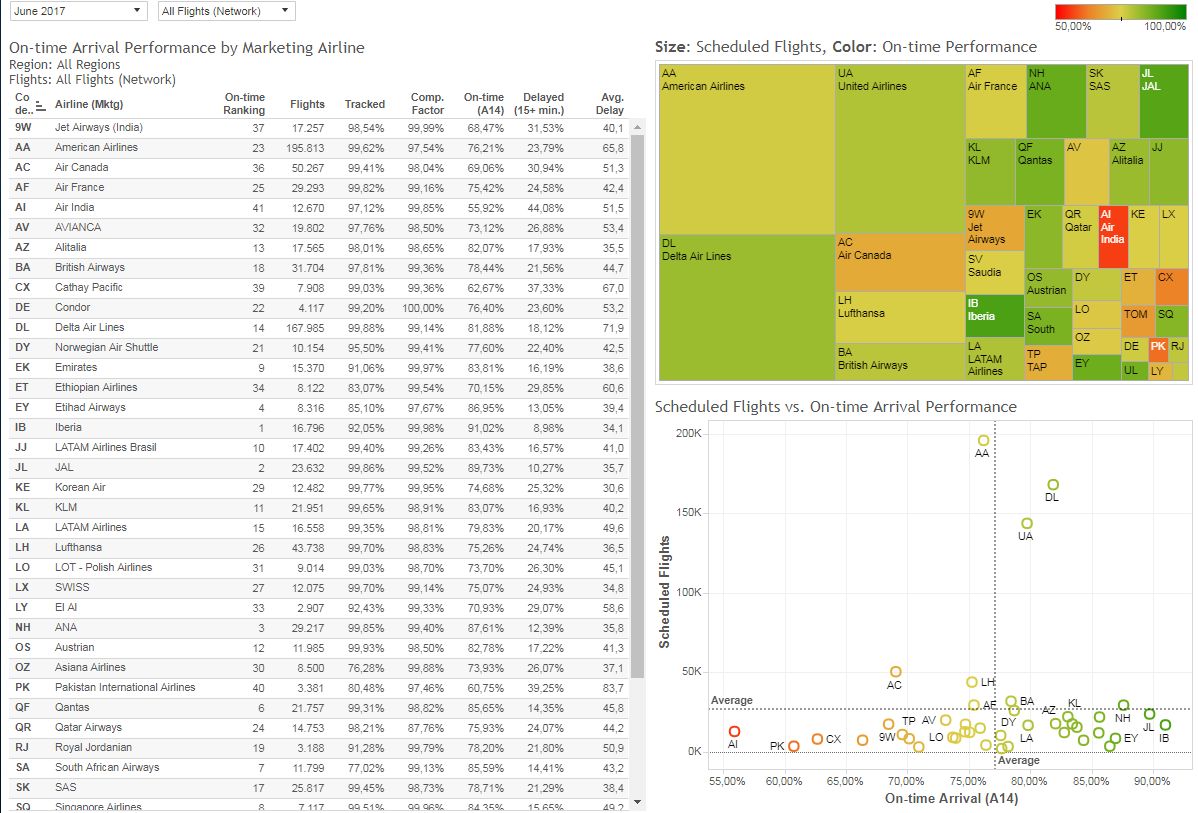
Task: Select the Royal Jordanian row name
Action: 93,747
